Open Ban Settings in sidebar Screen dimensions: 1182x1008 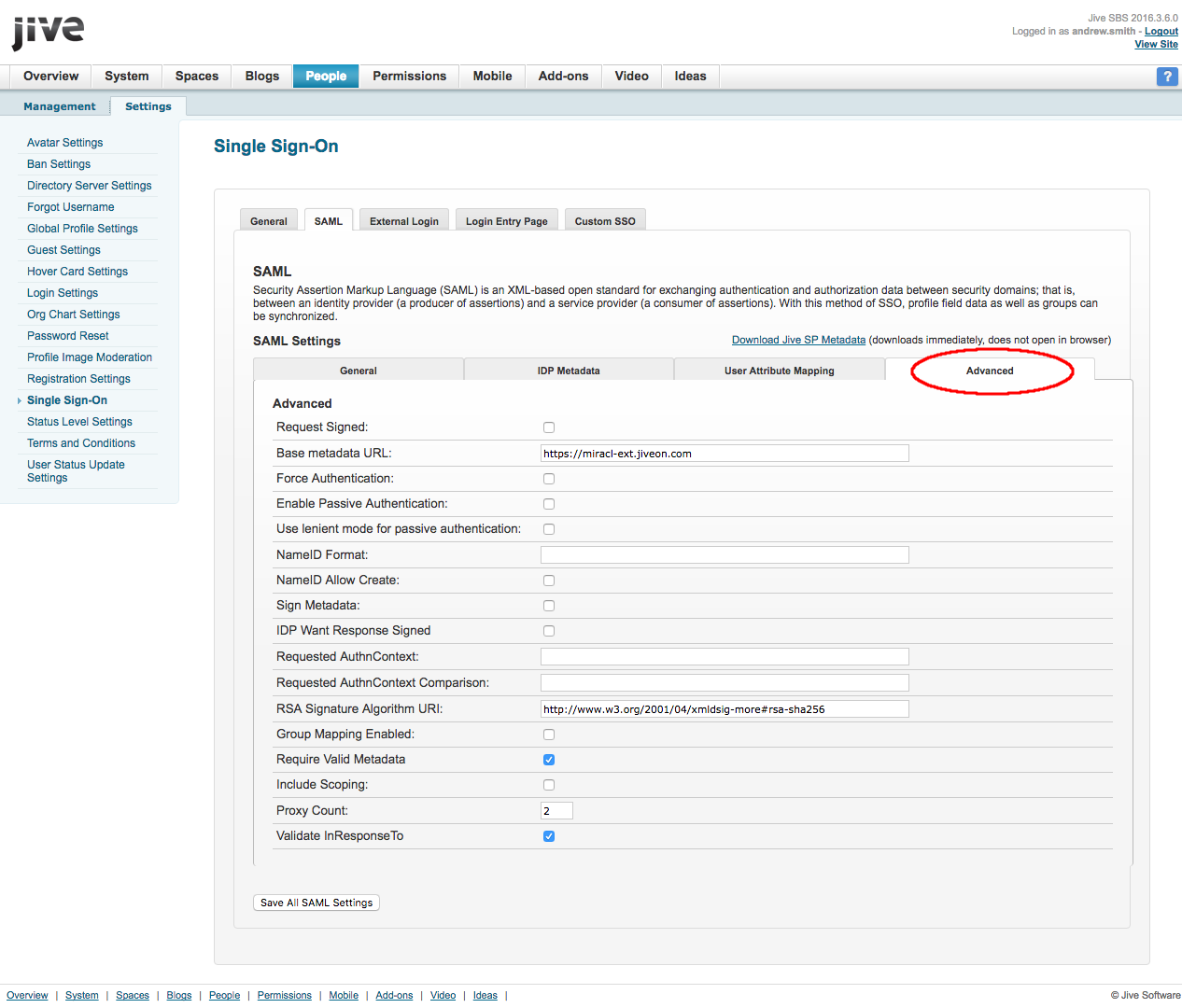point(59,164)
